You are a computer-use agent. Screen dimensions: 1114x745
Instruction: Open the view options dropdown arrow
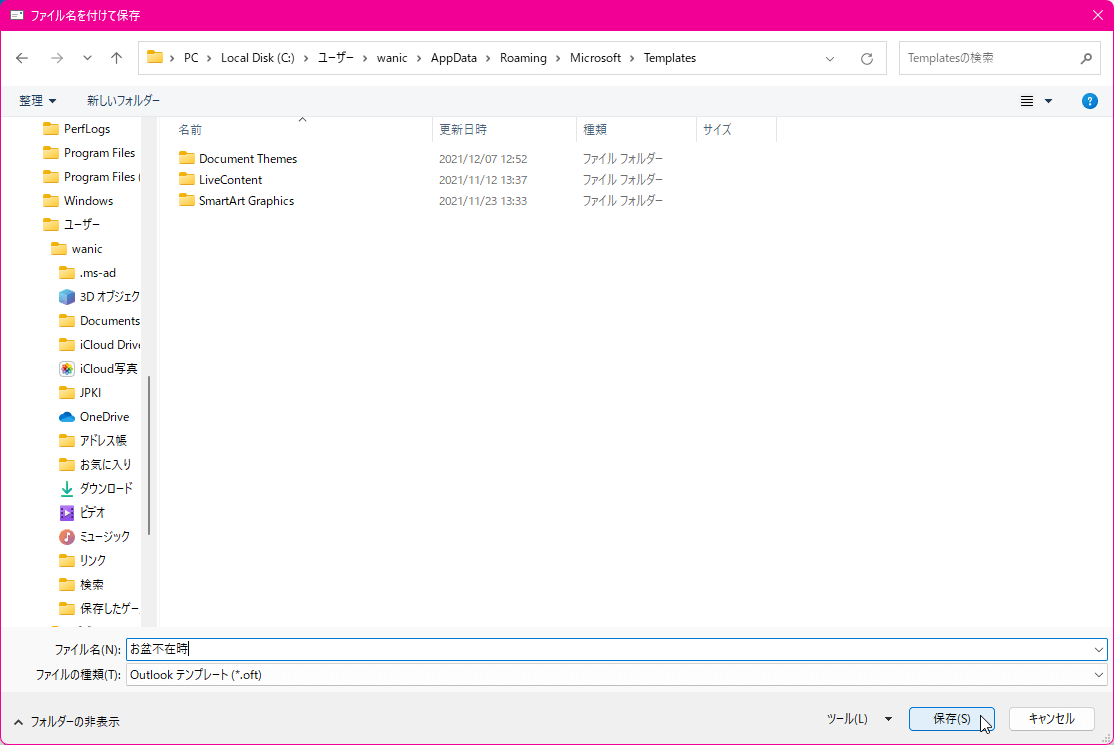click(x=1049, y=101)
